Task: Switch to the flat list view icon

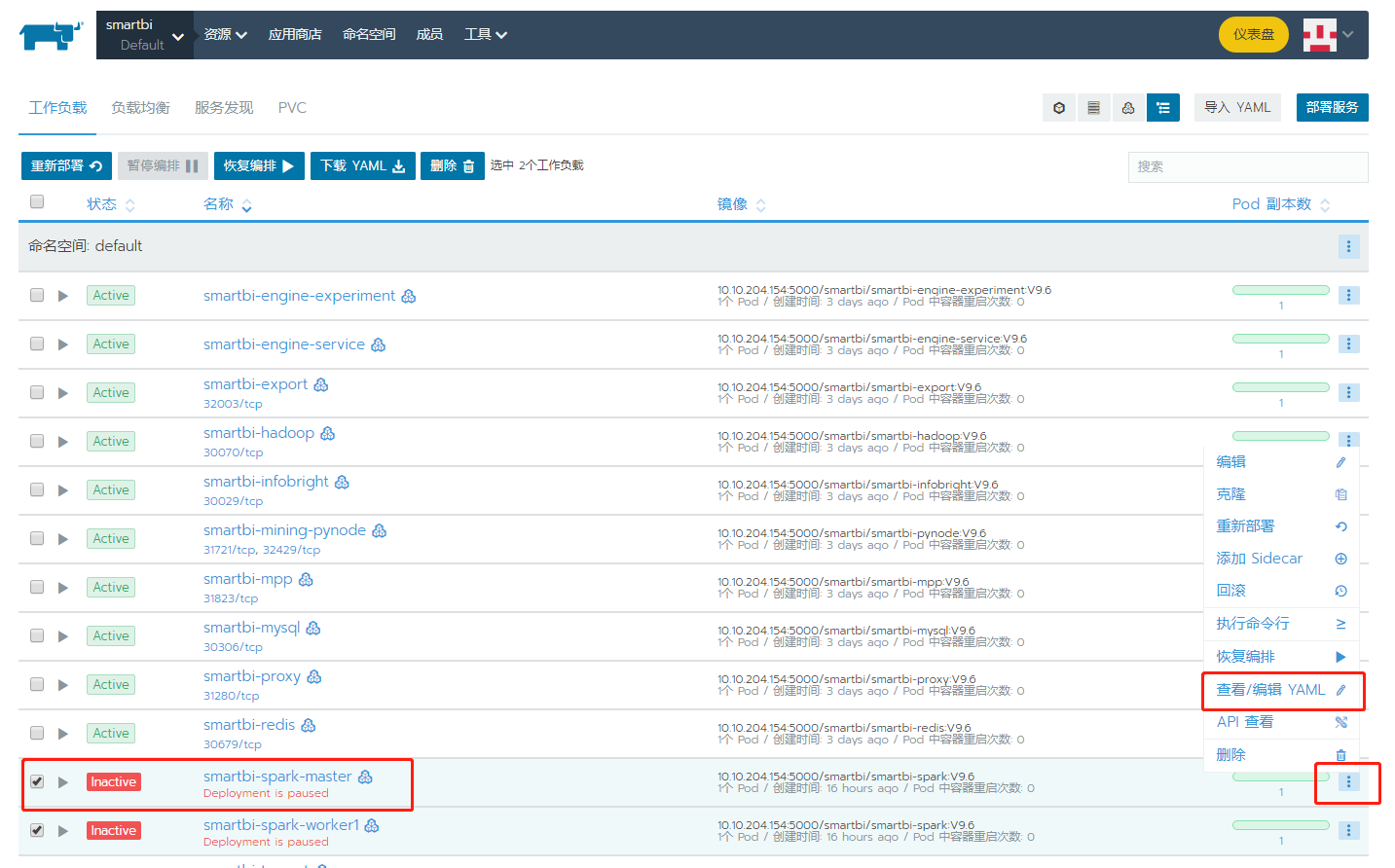Action: coord(1093,108)
